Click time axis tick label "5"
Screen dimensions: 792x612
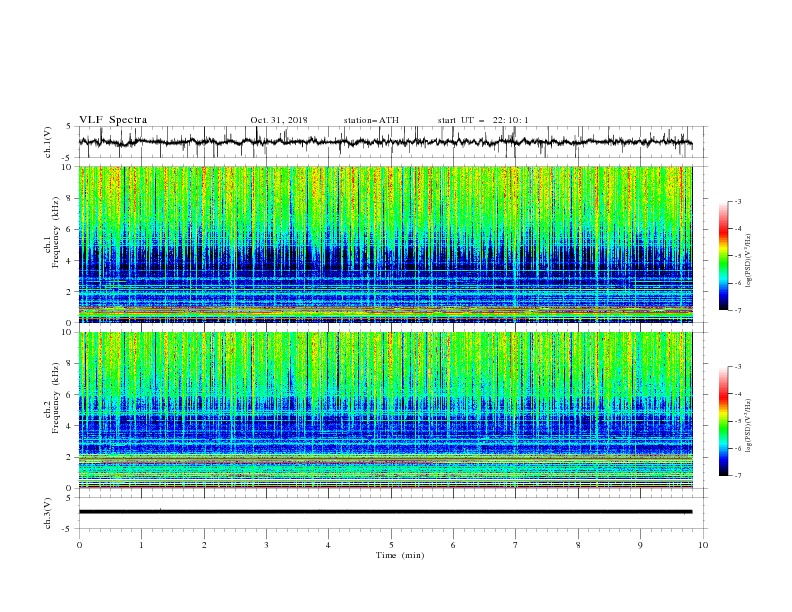[391, 545]
